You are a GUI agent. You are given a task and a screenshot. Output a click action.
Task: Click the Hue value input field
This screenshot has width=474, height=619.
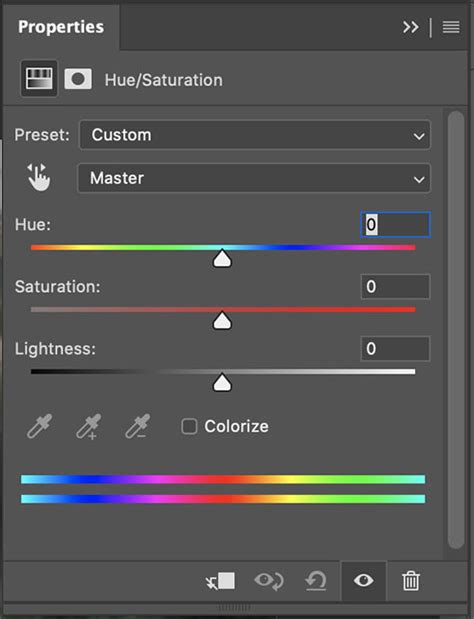(x=395, y=225)
